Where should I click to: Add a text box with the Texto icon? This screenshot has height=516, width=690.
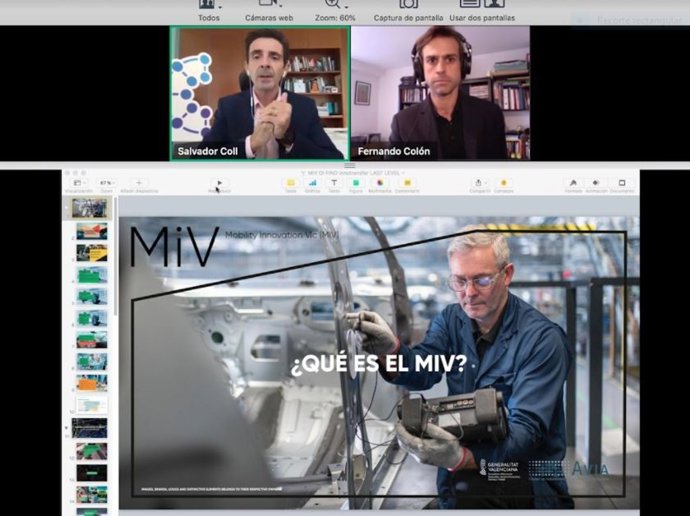click(x=334, y=183)
